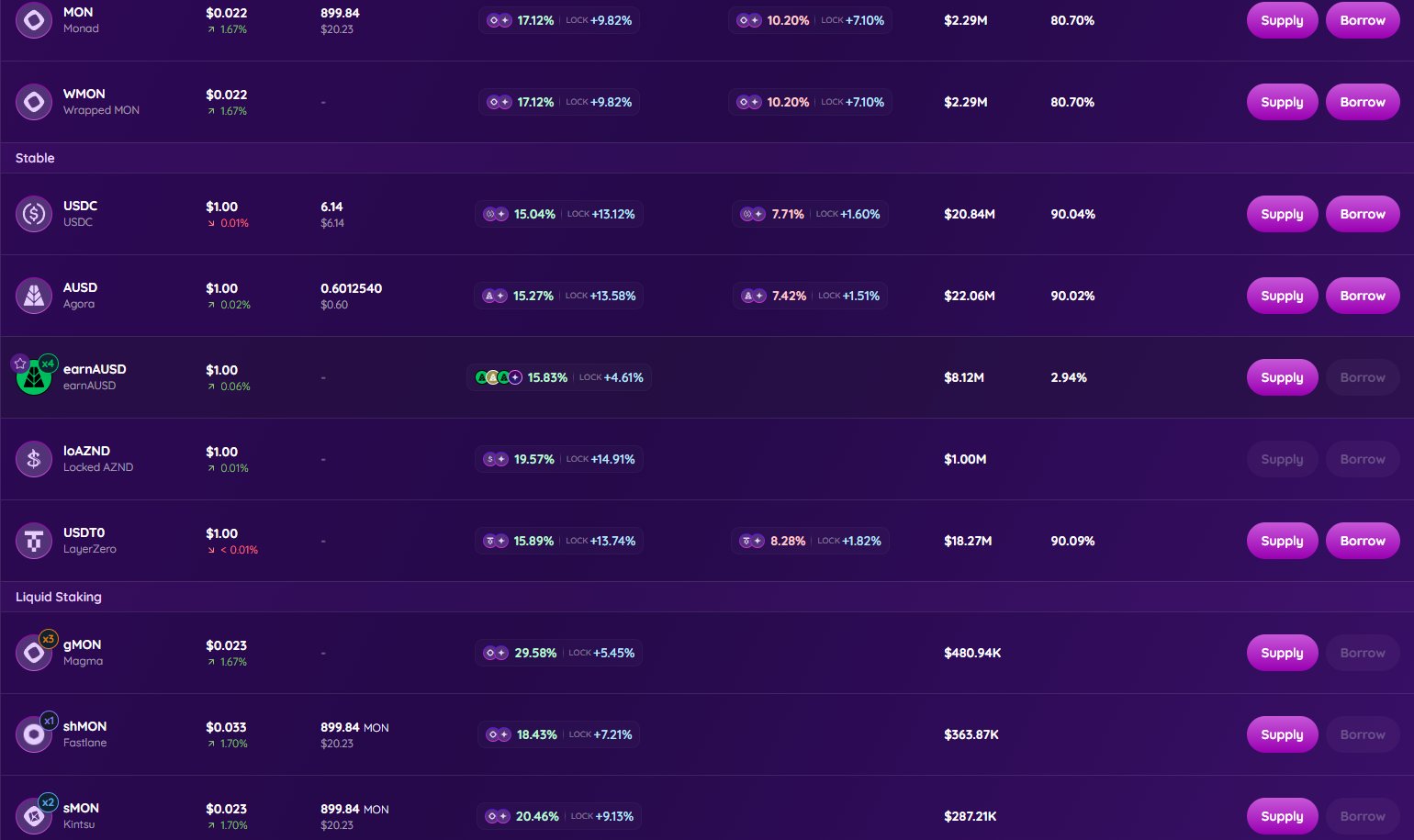Click the star badge on earnAUSD
This screenshot has width=1414, height=840.
[x=20, y=364]
